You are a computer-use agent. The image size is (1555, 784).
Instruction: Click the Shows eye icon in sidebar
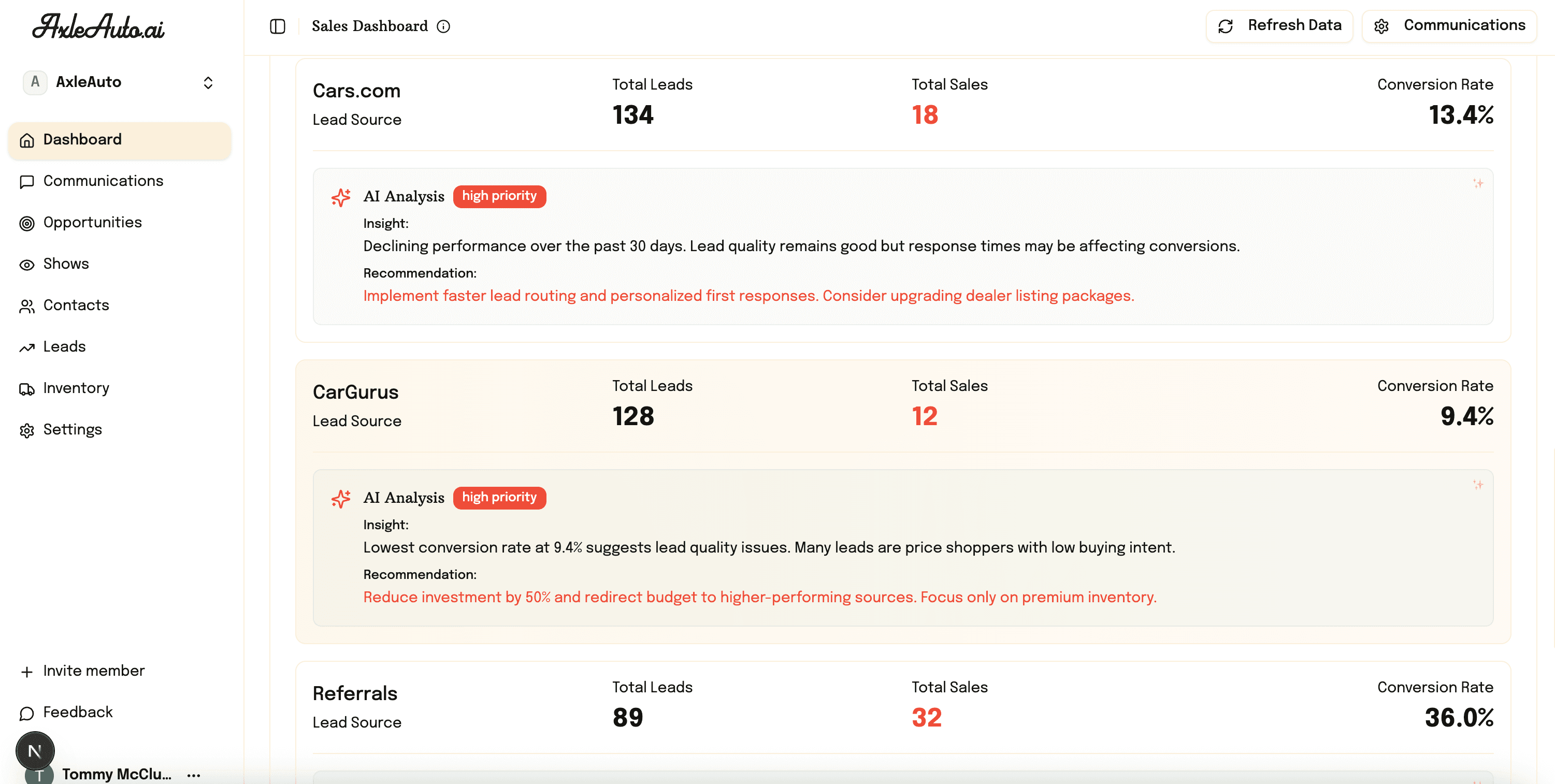point(26,264)
